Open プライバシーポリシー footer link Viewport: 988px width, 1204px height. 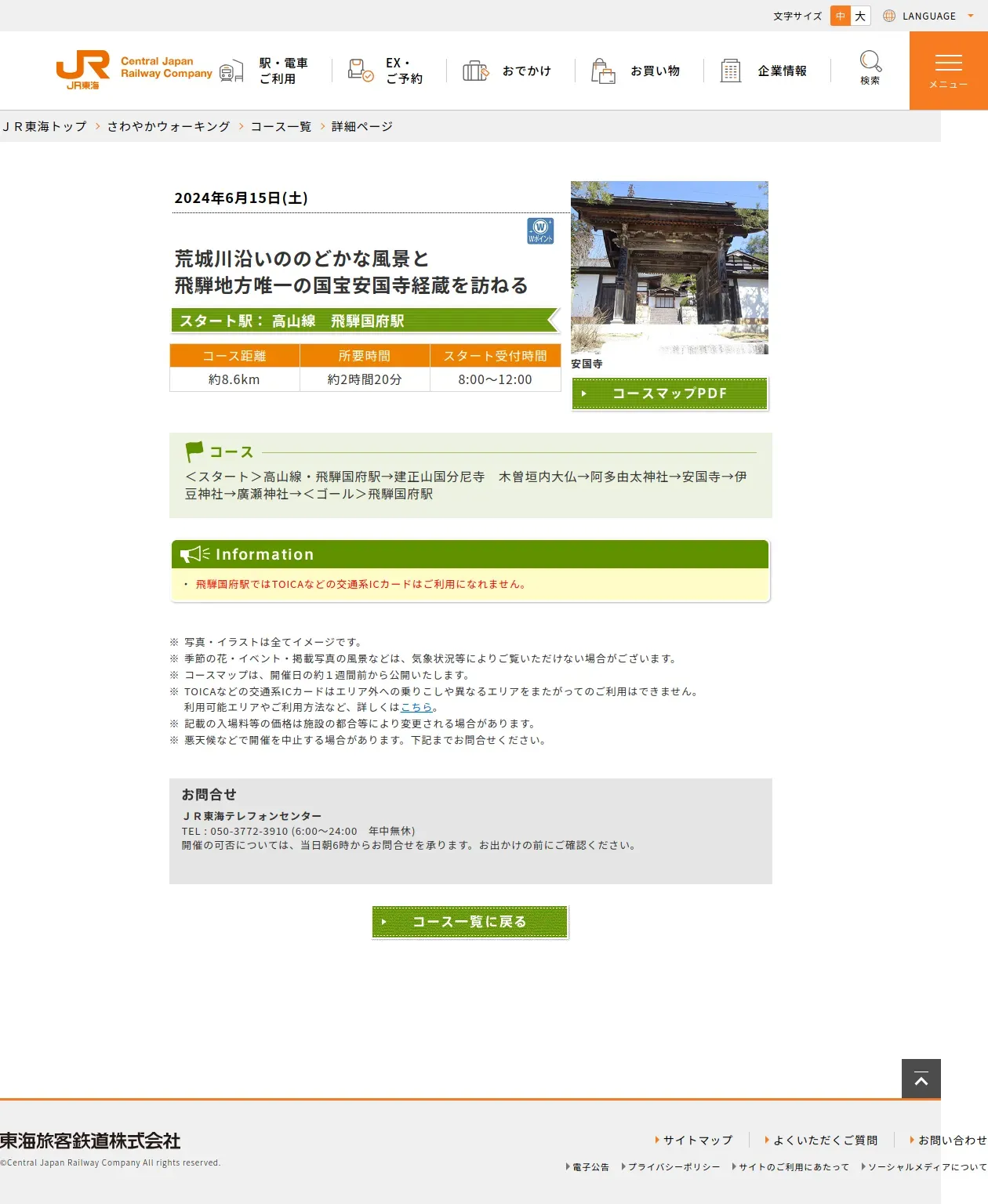tap(674, 1167)
